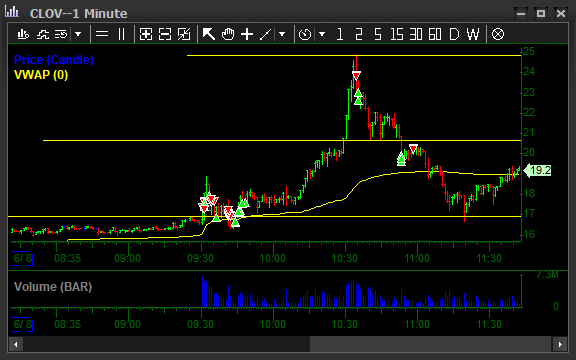Select the horizontal line drawing tool
576x360 pixels.
click(x=102, y=34)
